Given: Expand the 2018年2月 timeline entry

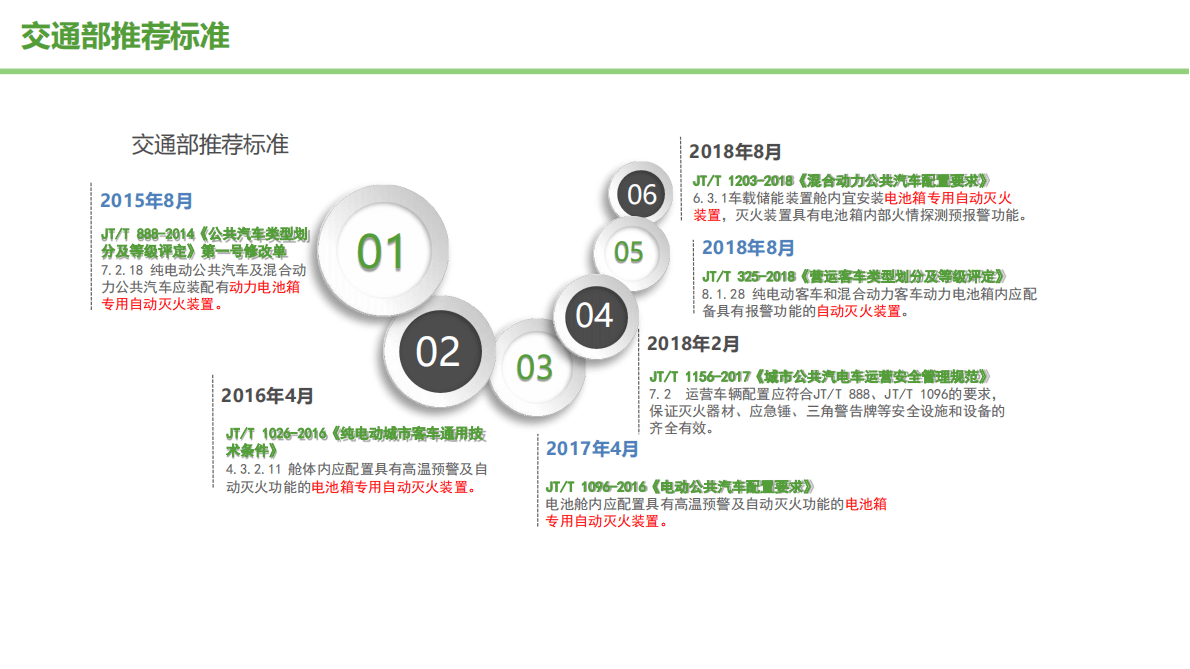Looking at the screenshot, I should pyautogui.click(x=694, y=345).
